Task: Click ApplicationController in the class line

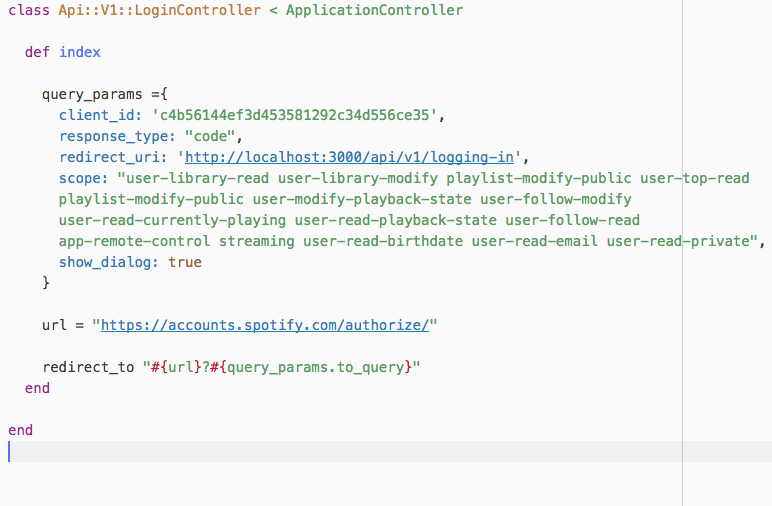Action: point(374,10)
